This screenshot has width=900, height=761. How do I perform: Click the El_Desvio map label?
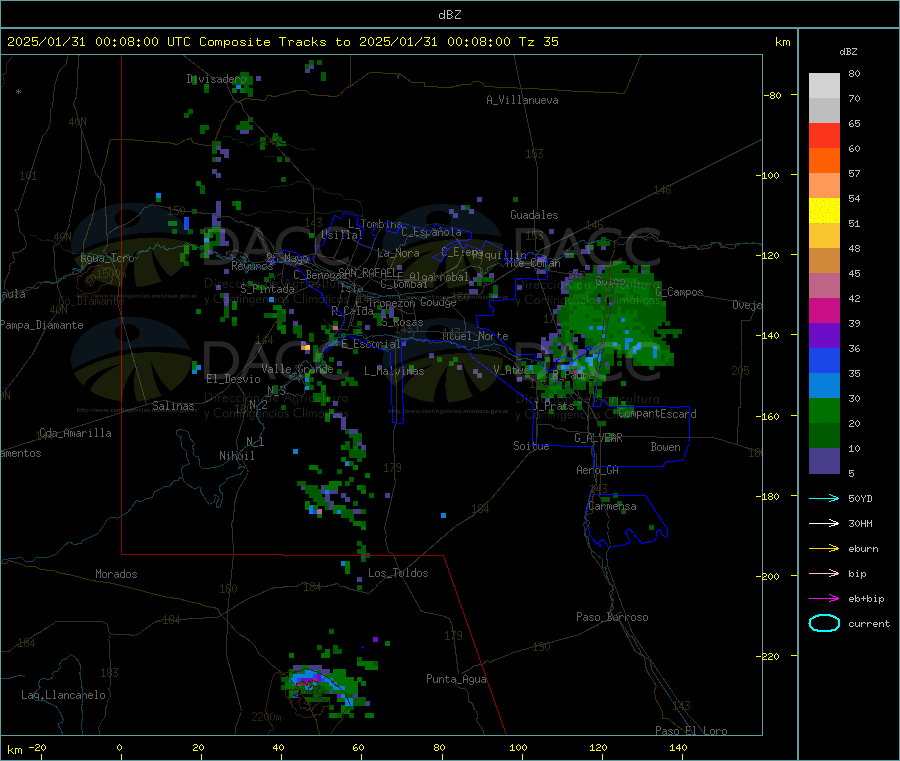(x=233, y=379)
